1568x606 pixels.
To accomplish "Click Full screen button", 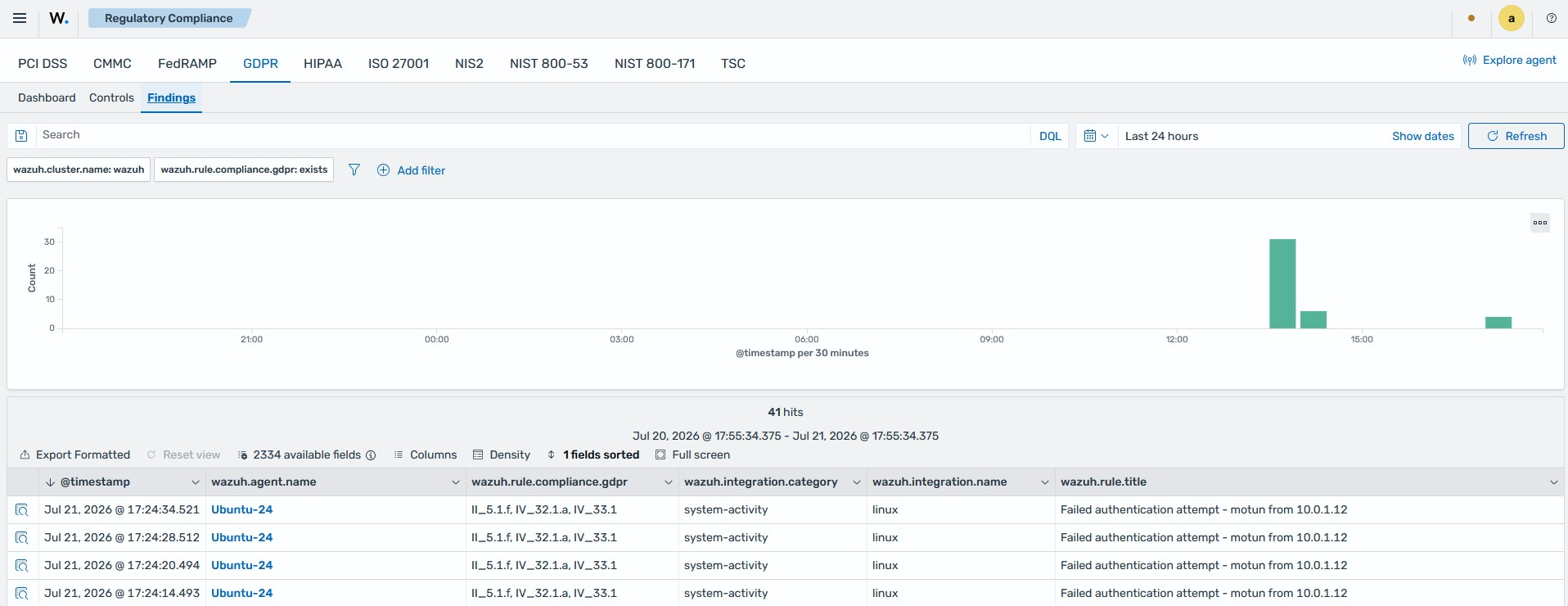I will pyautogui.click(x=692, y=454).
